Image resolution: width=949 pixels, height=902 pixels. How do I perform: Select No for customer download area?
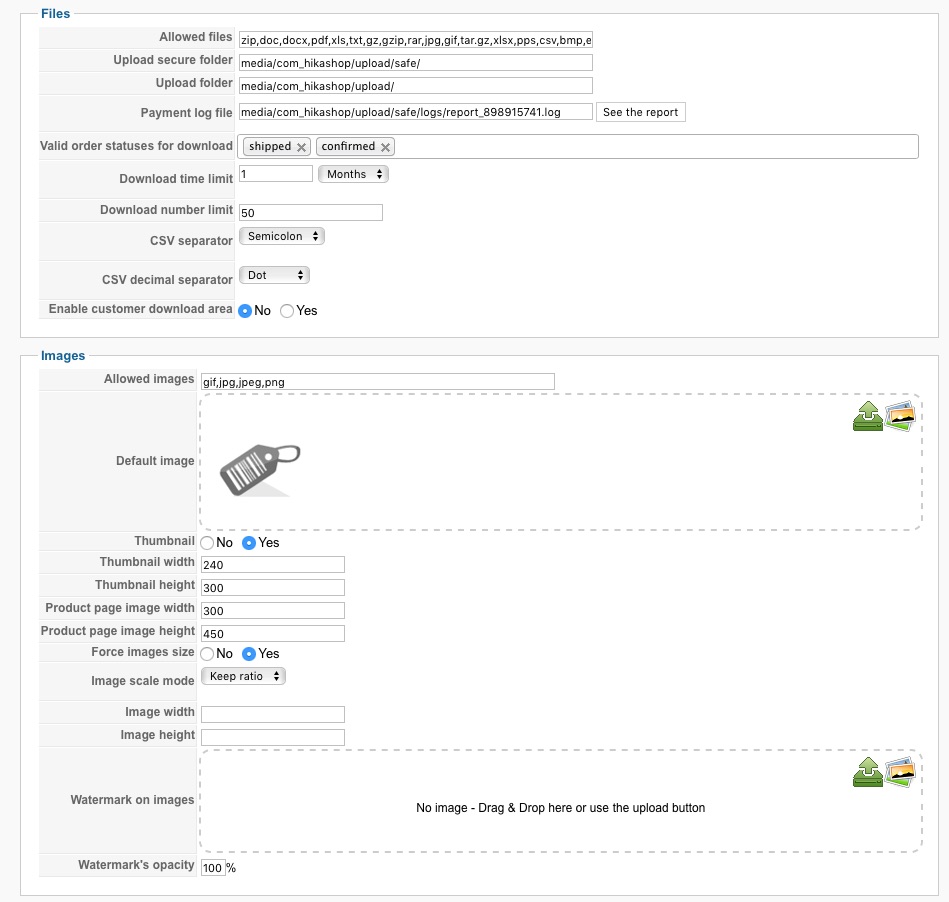click(x=246, y=311)
